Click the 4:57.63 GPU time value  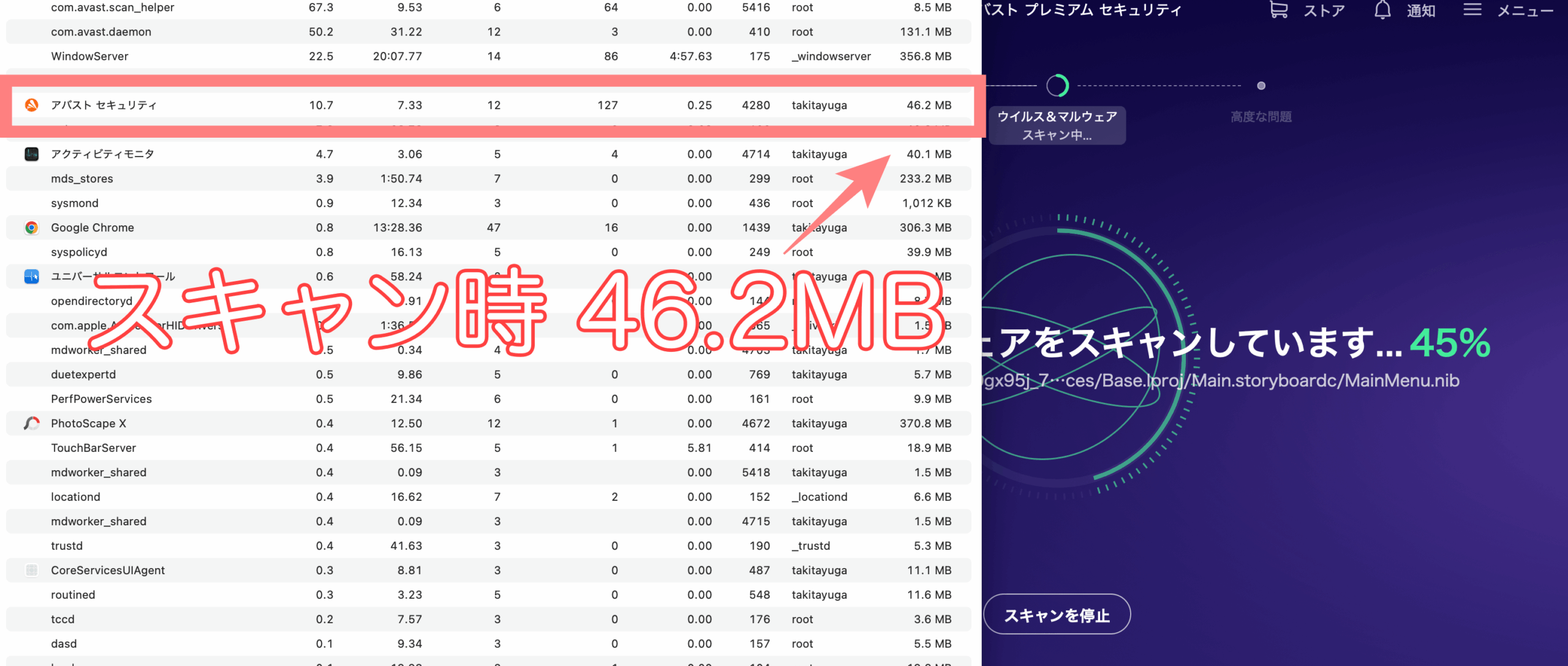coord(691,56)
